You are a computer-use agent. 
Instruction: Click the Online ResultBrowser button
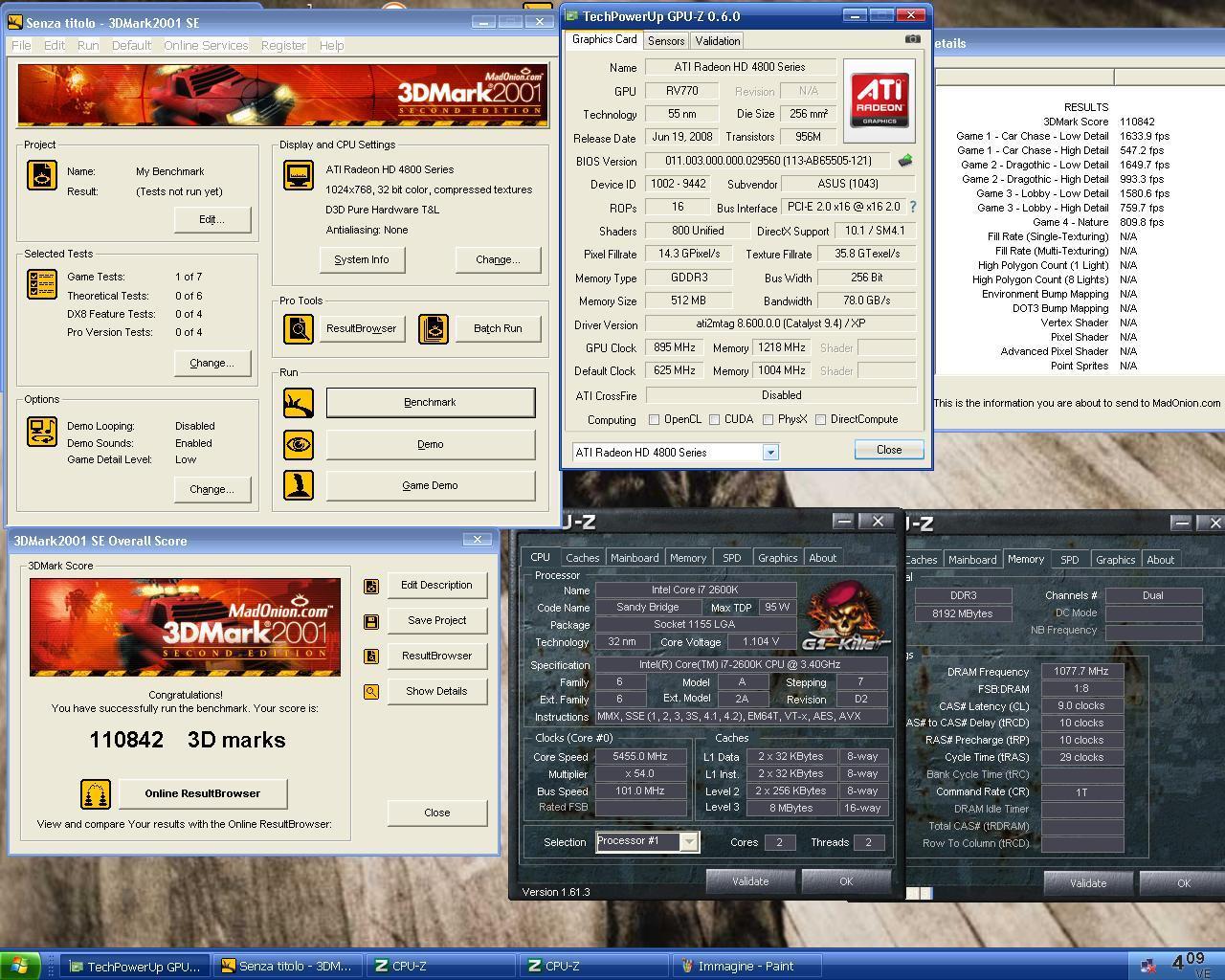(203, 793)
